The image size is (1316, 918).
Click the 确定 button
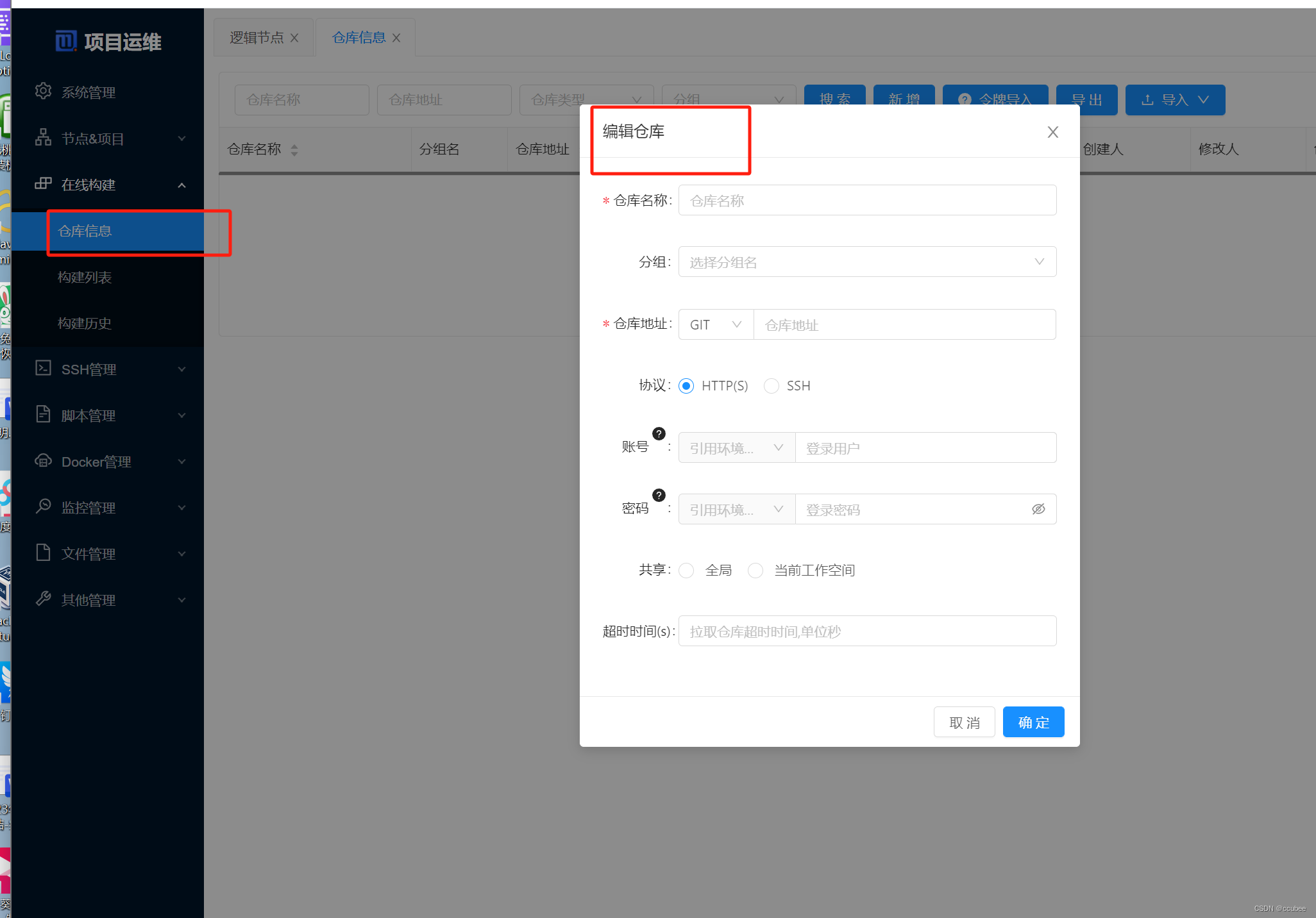point(1033,722)
